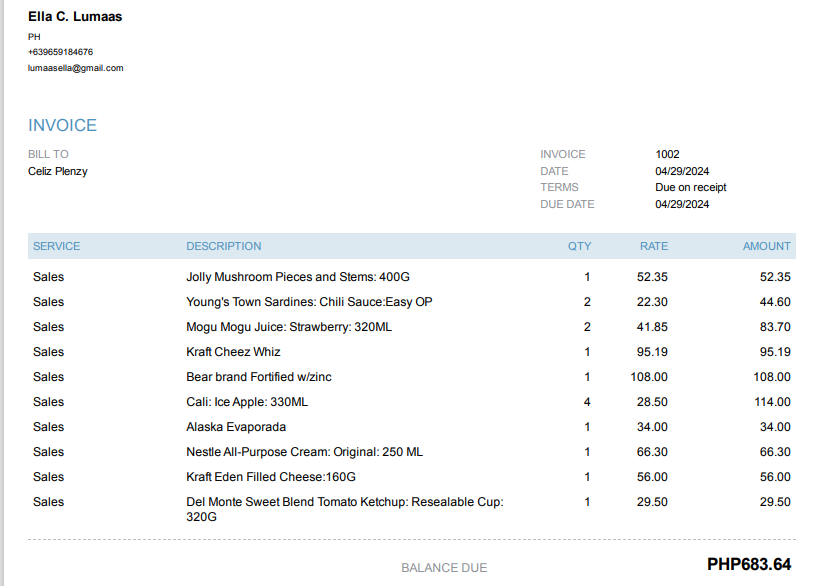Click the amount 29.50 for Del Monte ketchup
The image size is (818, 586).
pyautogui.click(x=775, y=502)
